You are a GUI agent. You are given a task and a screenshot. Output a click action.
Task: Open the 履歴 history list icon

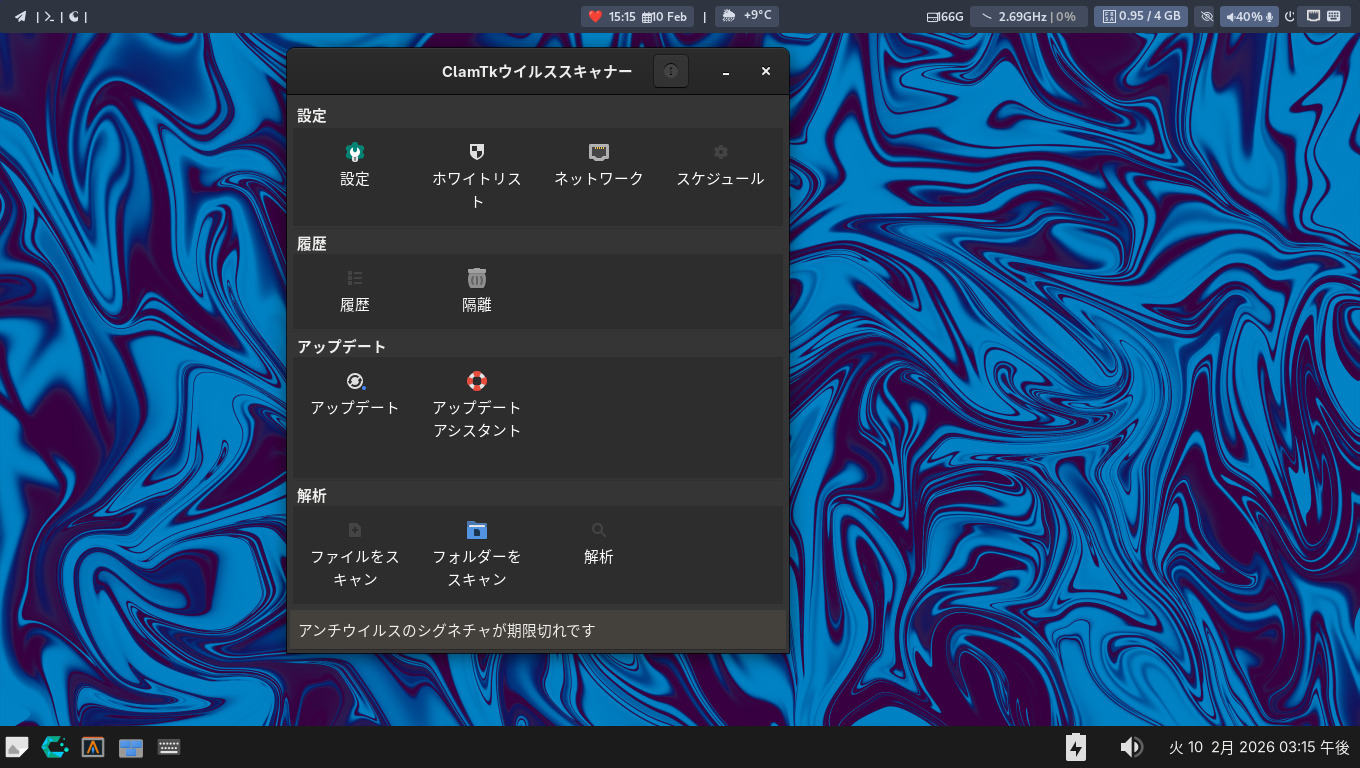355,279
